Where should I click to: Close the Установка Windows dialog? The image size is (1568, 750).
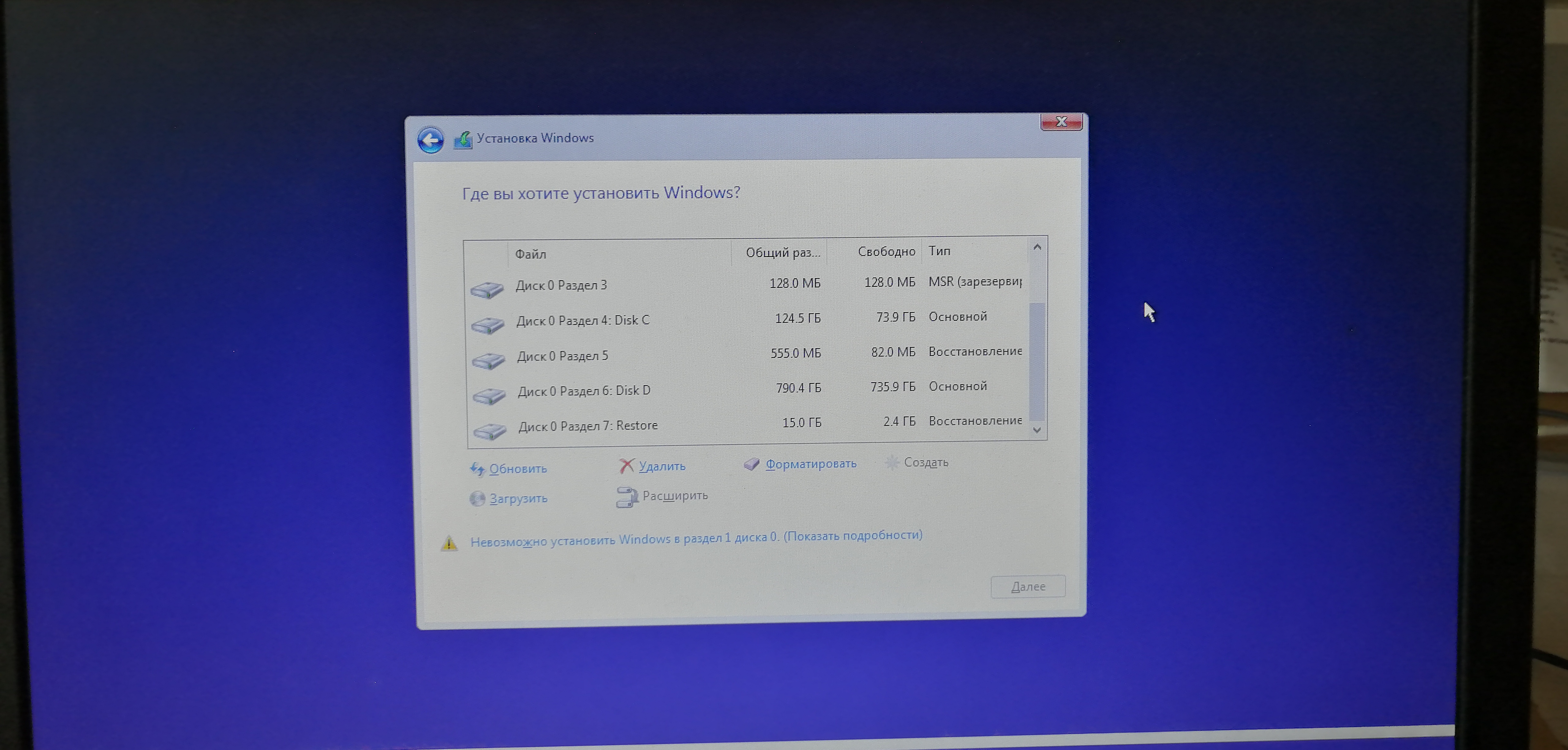point(1061,122)
